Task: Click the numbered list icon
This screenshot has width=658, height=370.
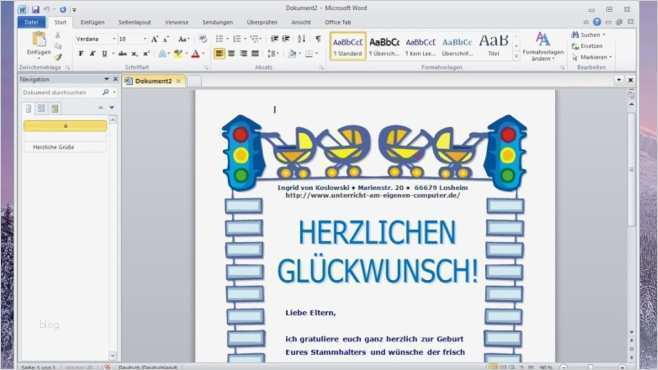Action: [x=237, y=39]
